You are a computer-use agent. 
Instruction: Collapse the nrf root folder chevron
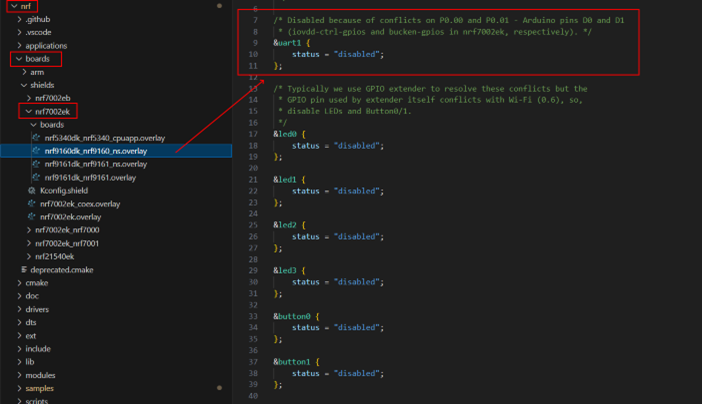(x=14, y=6)
